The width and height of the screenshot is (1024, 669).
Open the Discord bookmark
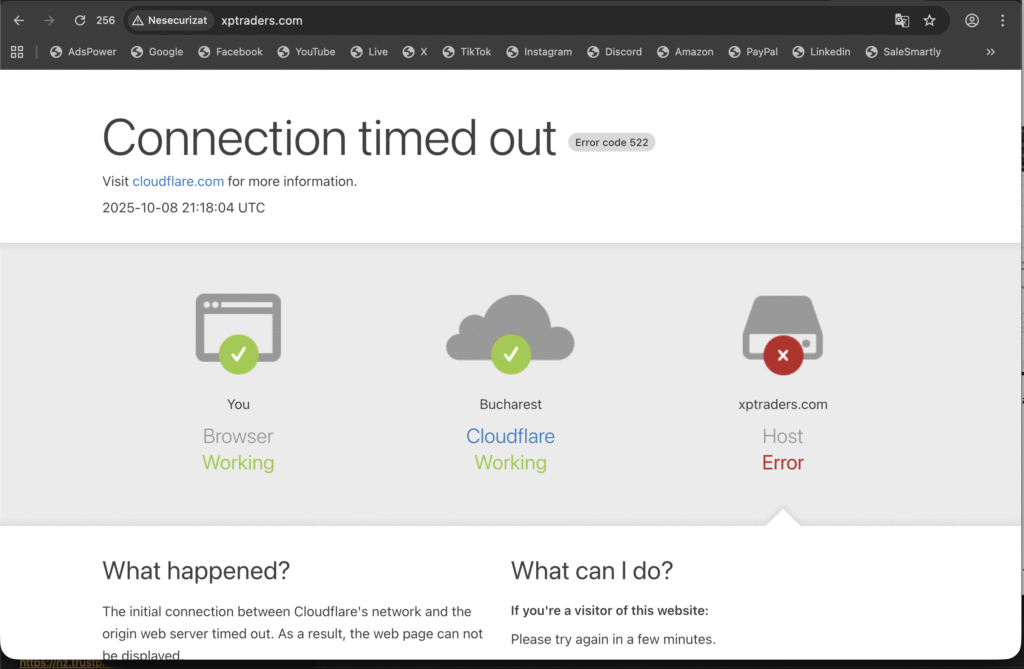coord(615,52)
